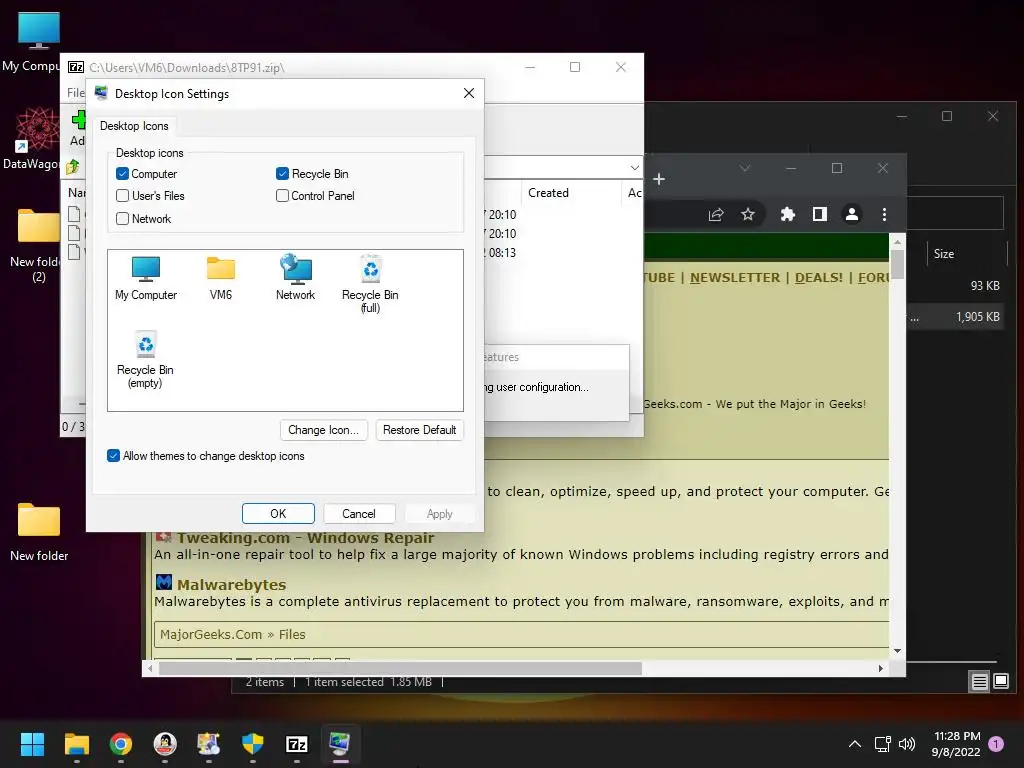Image resolution: width=1024 pixels, height=768 pixels.
Task: Switch Explorer to large icons view
Action: coord(1000,682)
